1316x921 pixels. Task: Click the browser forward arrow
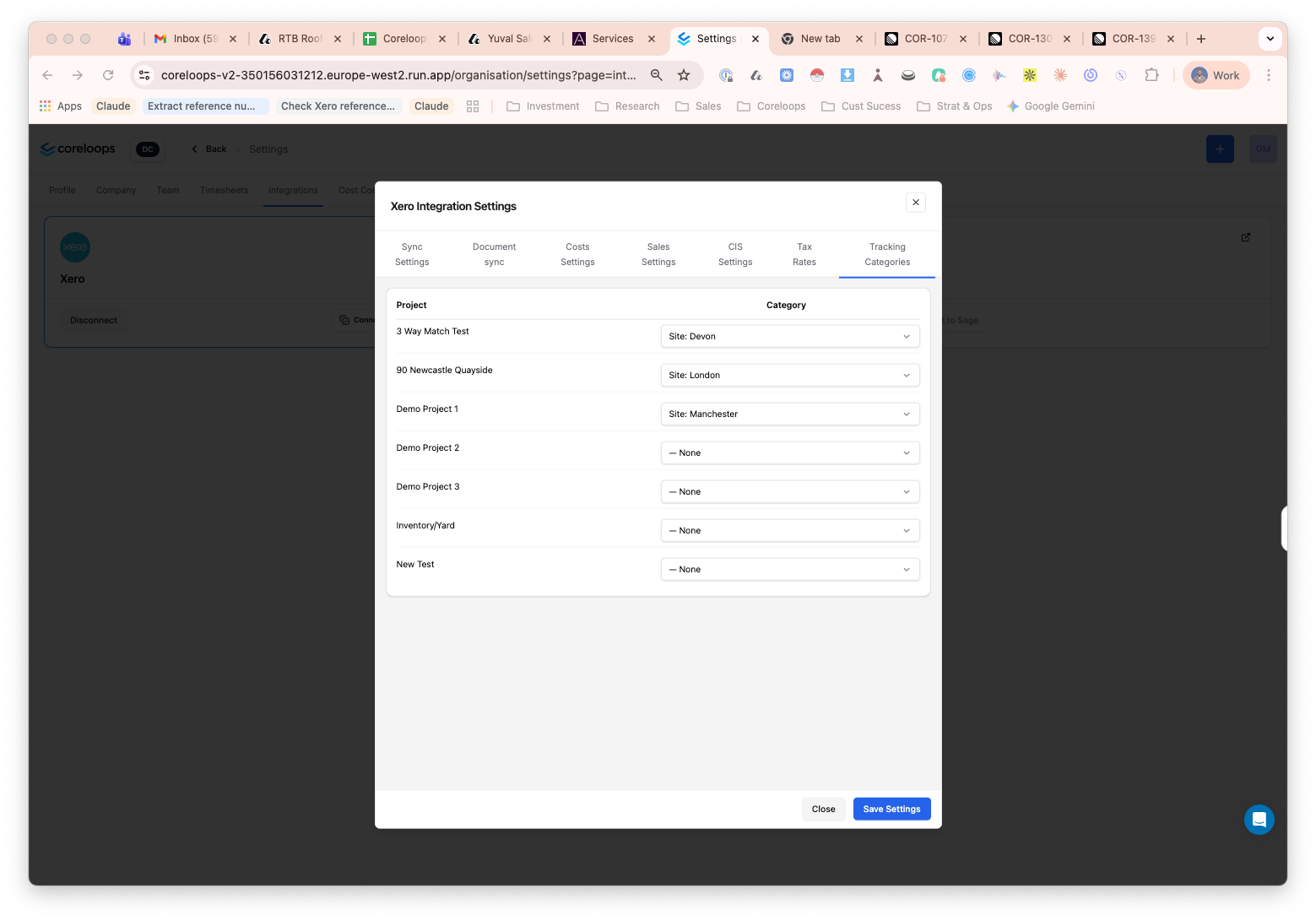pos(78,75)
